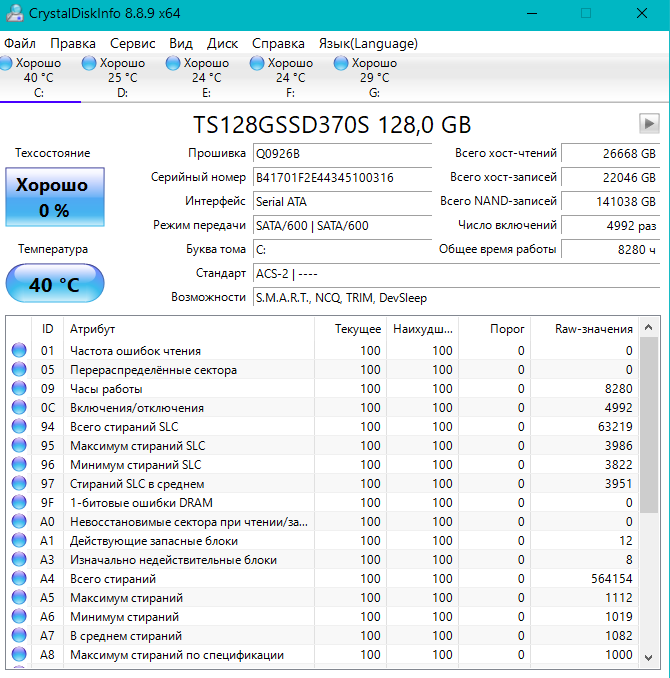Click the Raw-значения column header
Screen dimensions: 670x678
pos(584,329)
